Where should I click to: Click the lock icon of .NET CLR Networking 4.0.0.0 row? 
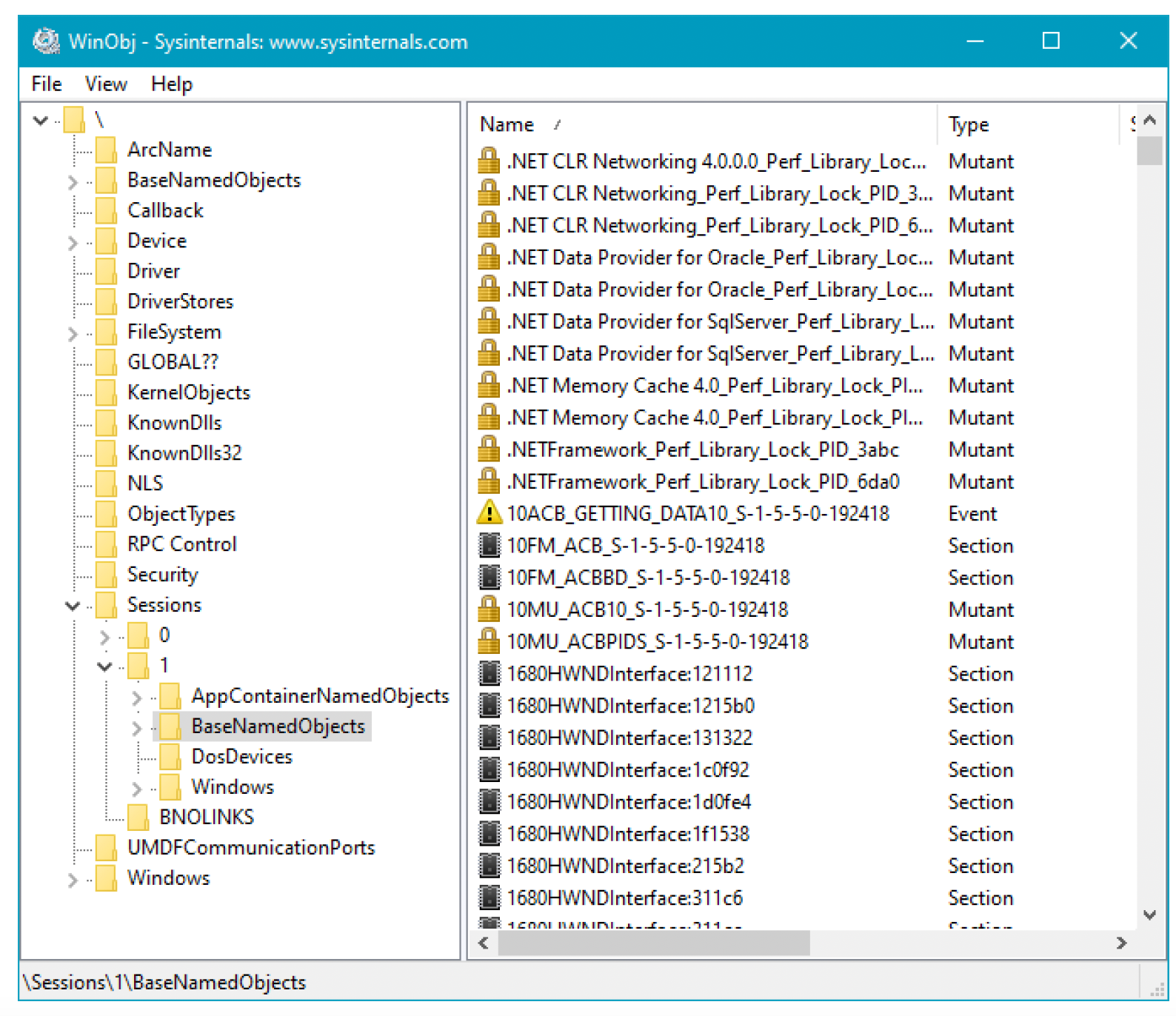[x=488, y=161]
